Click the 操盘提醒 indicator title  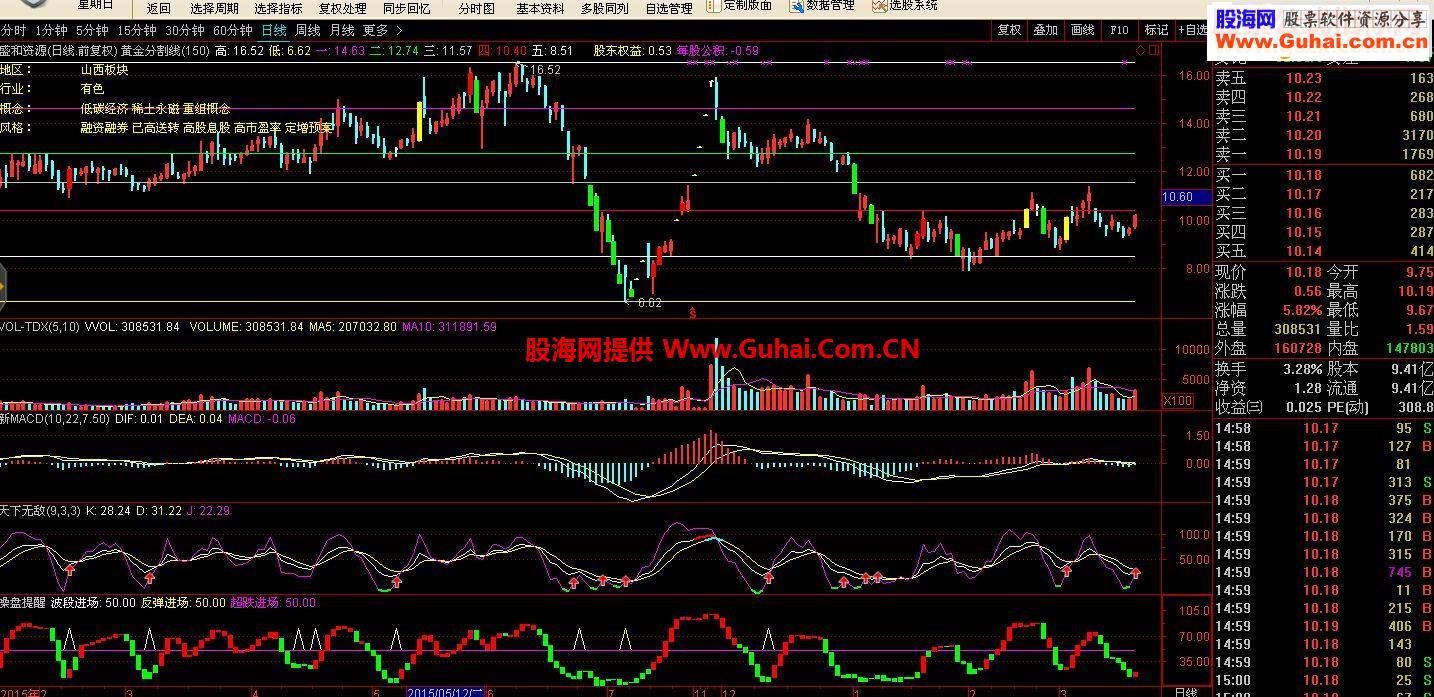click(22, 602)
